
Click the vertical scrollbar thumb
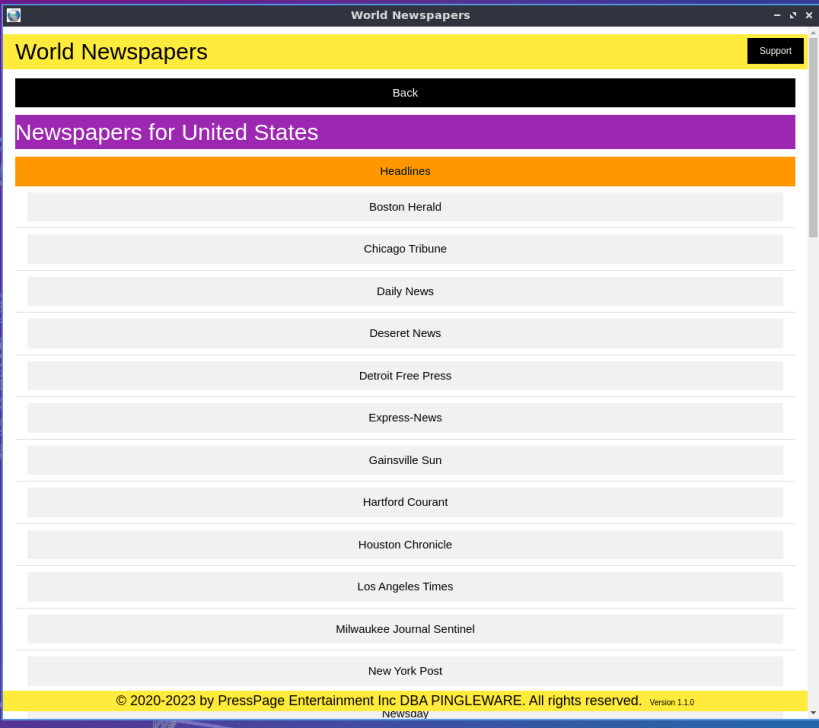click(x=813, y=137)
